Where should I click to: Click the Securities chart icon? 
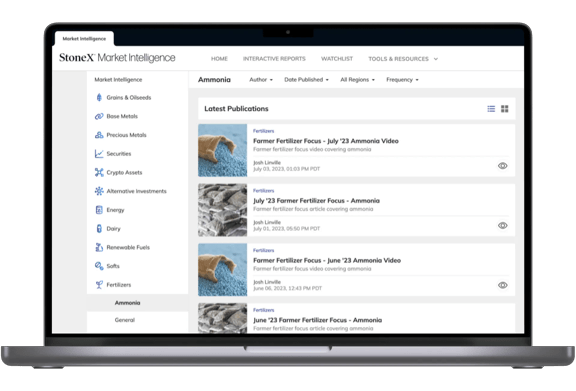point(99,154)
